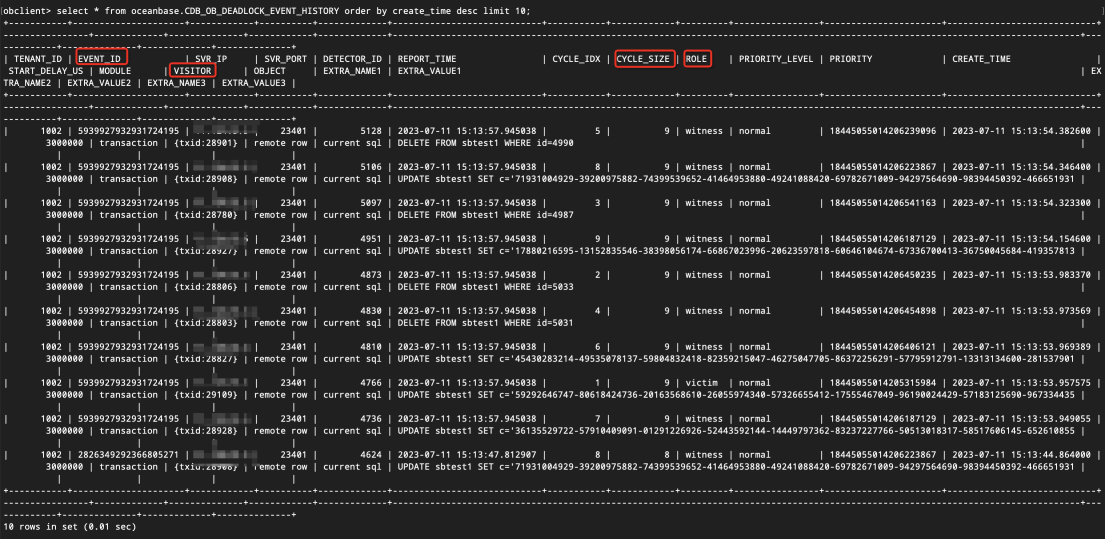
Task: Click the VISITOR column header
Action: point(191,72)
